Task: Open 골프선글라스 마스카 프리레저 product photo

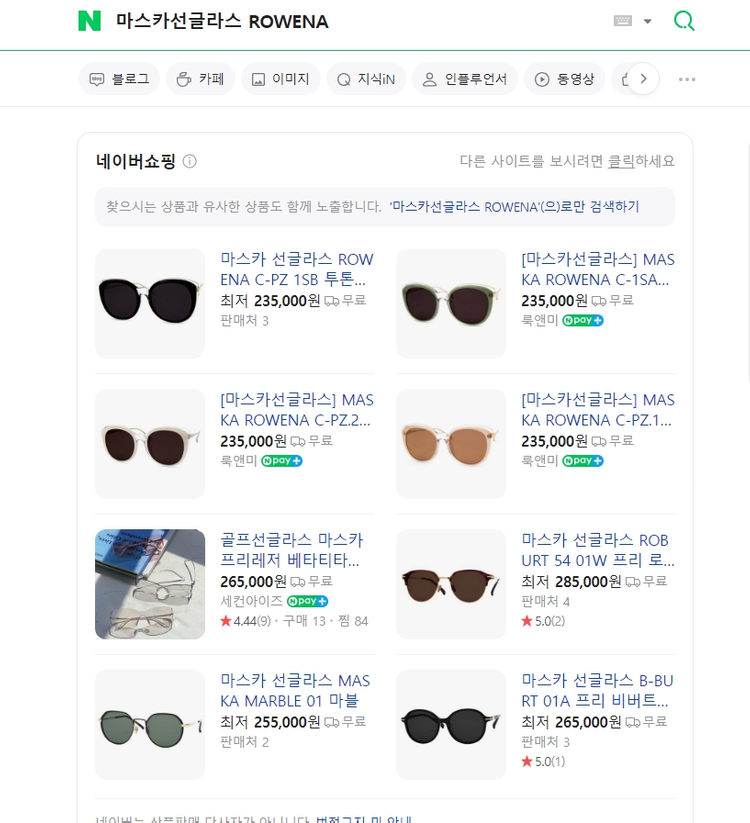Action: pyautogui.click(x=150, y=584)
